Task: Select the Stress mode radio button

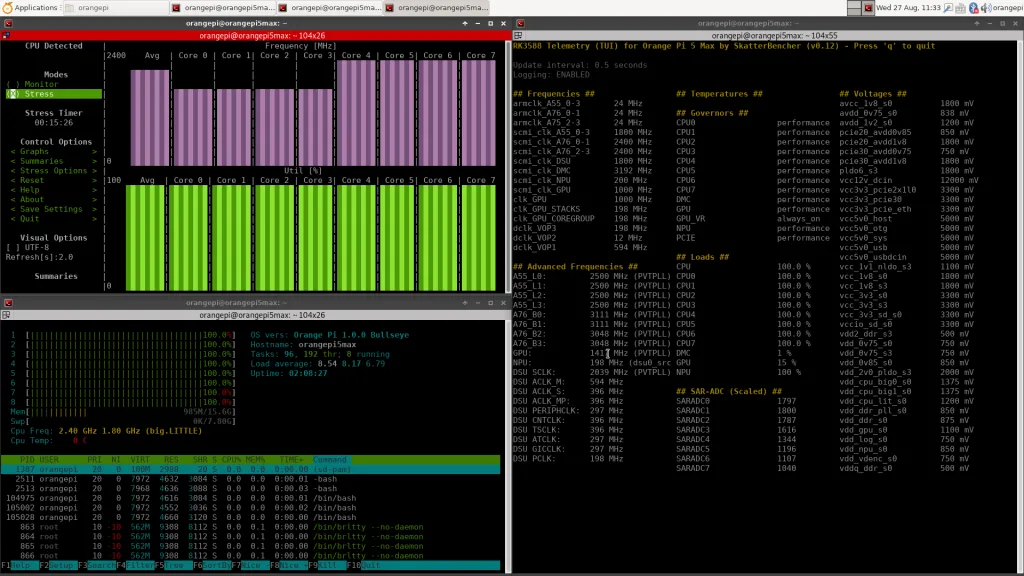Action: click(12, 94)
